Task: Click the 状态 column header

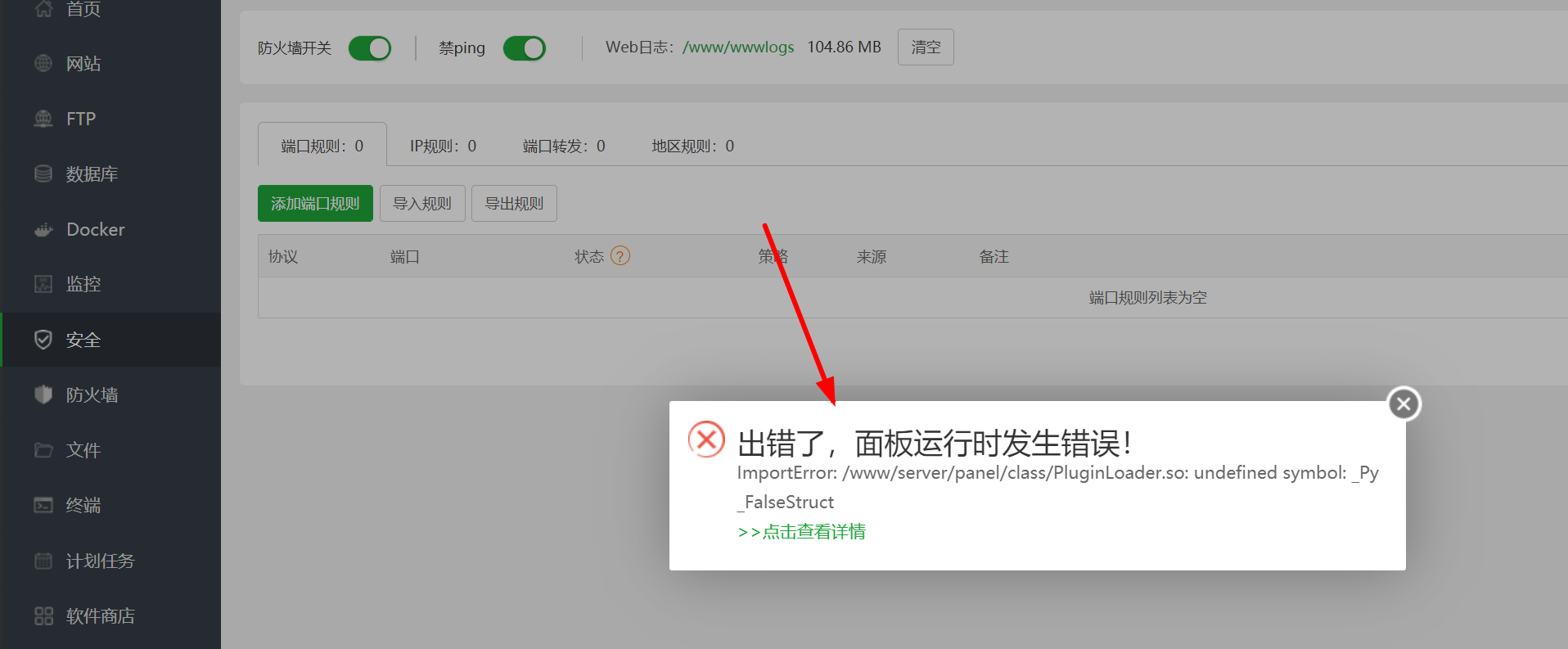Action: [x=589, y=256]
